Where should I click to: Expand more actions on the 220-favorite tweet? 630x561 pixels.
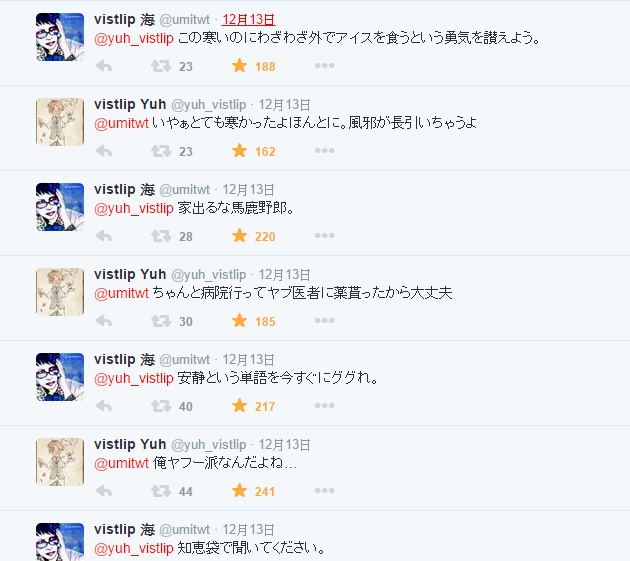point(325,235)
